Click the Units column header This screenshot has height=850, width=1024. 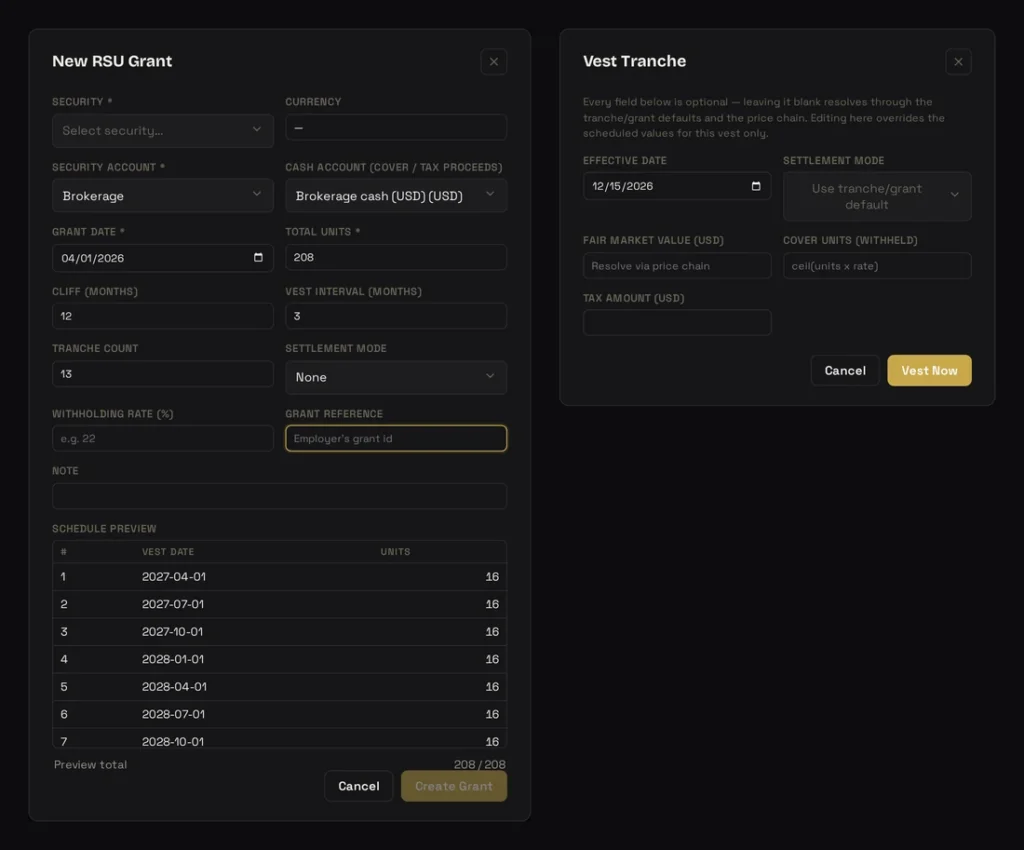pos(395,552)
